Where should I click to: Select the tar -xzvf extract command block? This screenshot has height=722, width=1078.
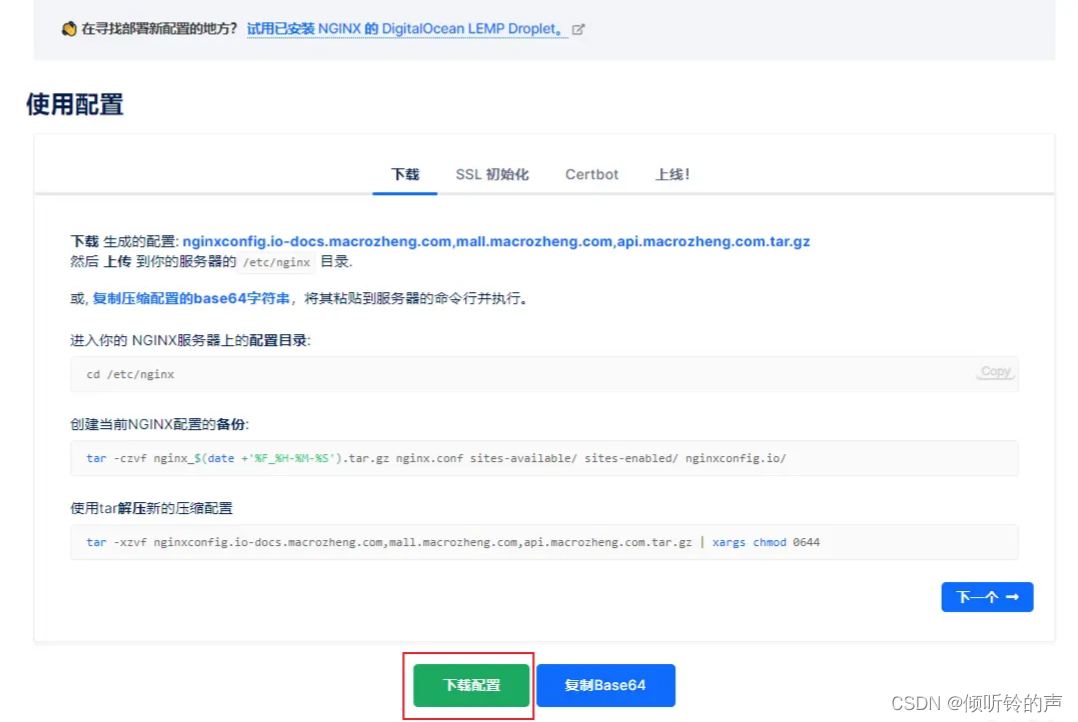tap(544, 542)
